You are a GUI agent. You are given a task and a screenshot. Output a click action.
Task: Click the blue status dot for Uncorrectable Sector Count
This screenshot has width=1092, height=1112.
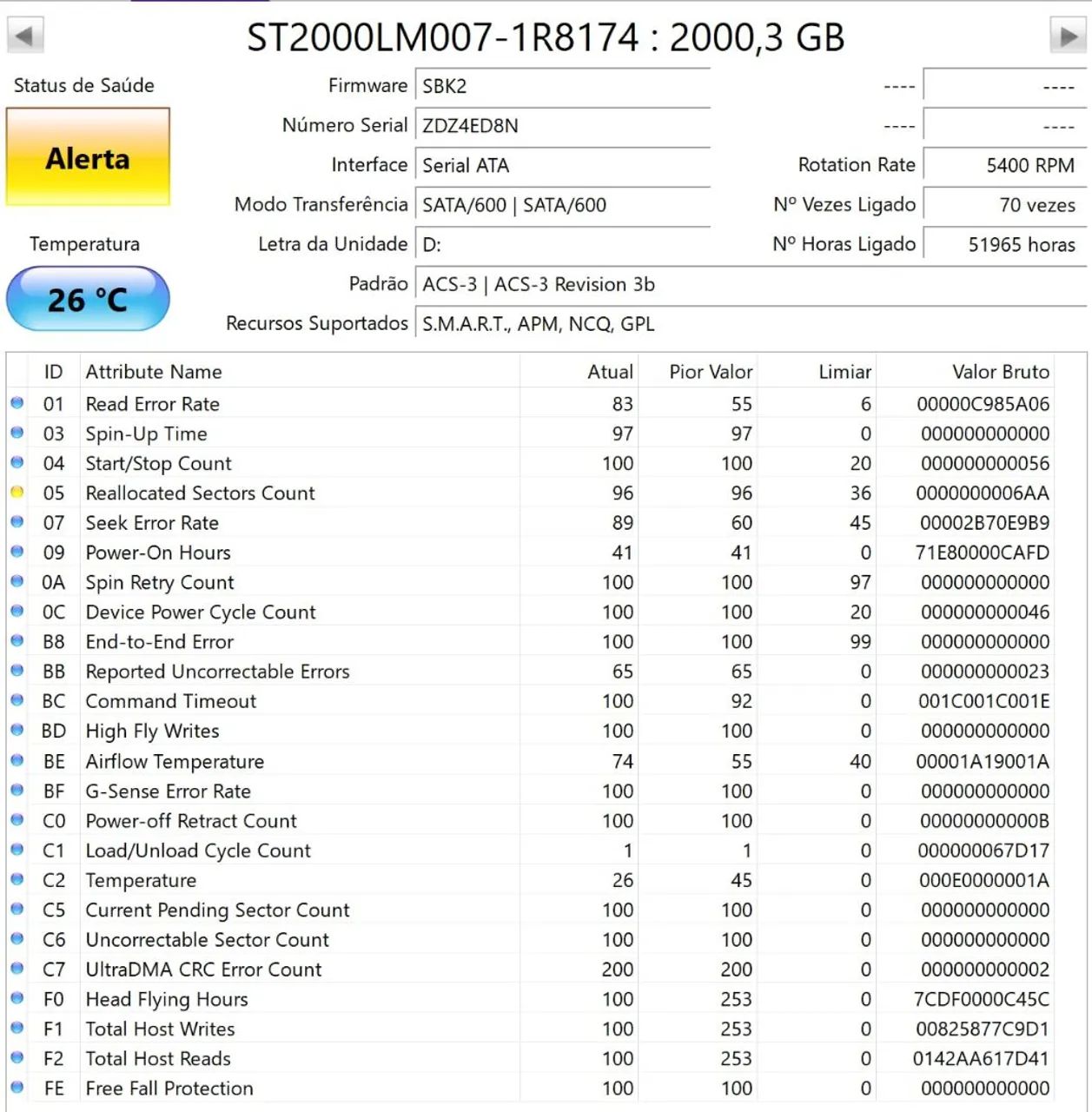[x=17, y=939]
